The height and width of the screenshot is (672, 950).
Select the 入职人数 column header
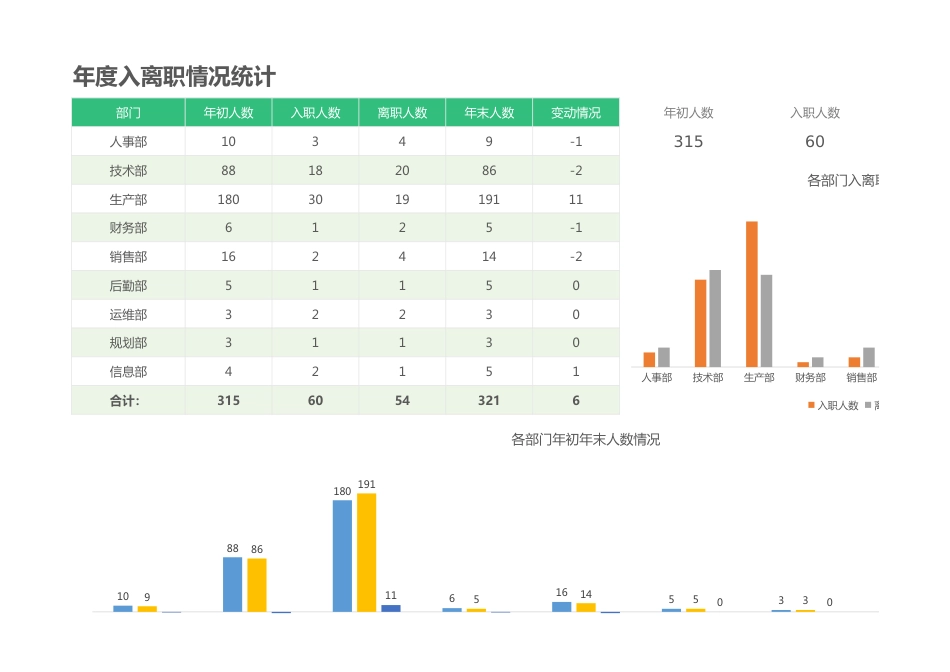tap(314, 112)
